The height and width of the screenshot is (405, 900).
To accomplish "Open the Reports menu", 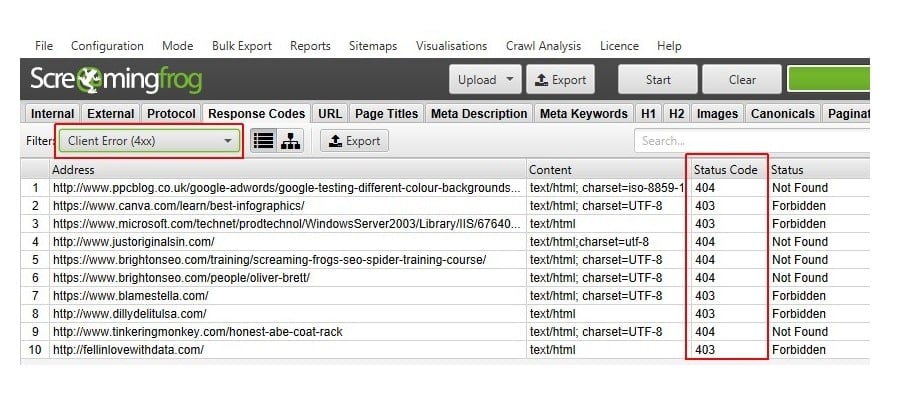I will click(310, 46).
